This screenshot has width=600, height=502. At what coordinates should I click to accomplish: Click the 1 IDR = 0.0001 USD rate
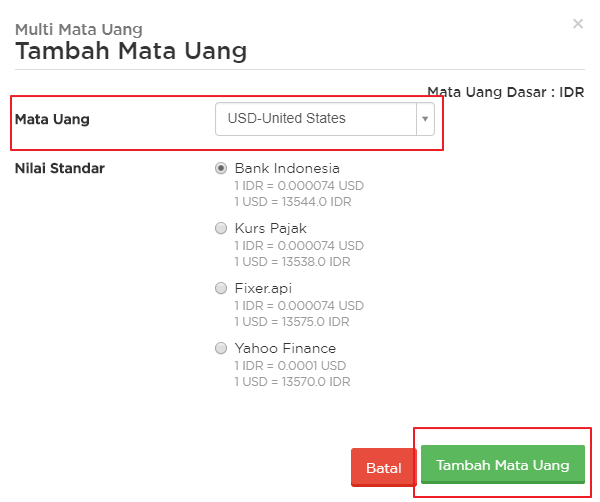(290, 366)
